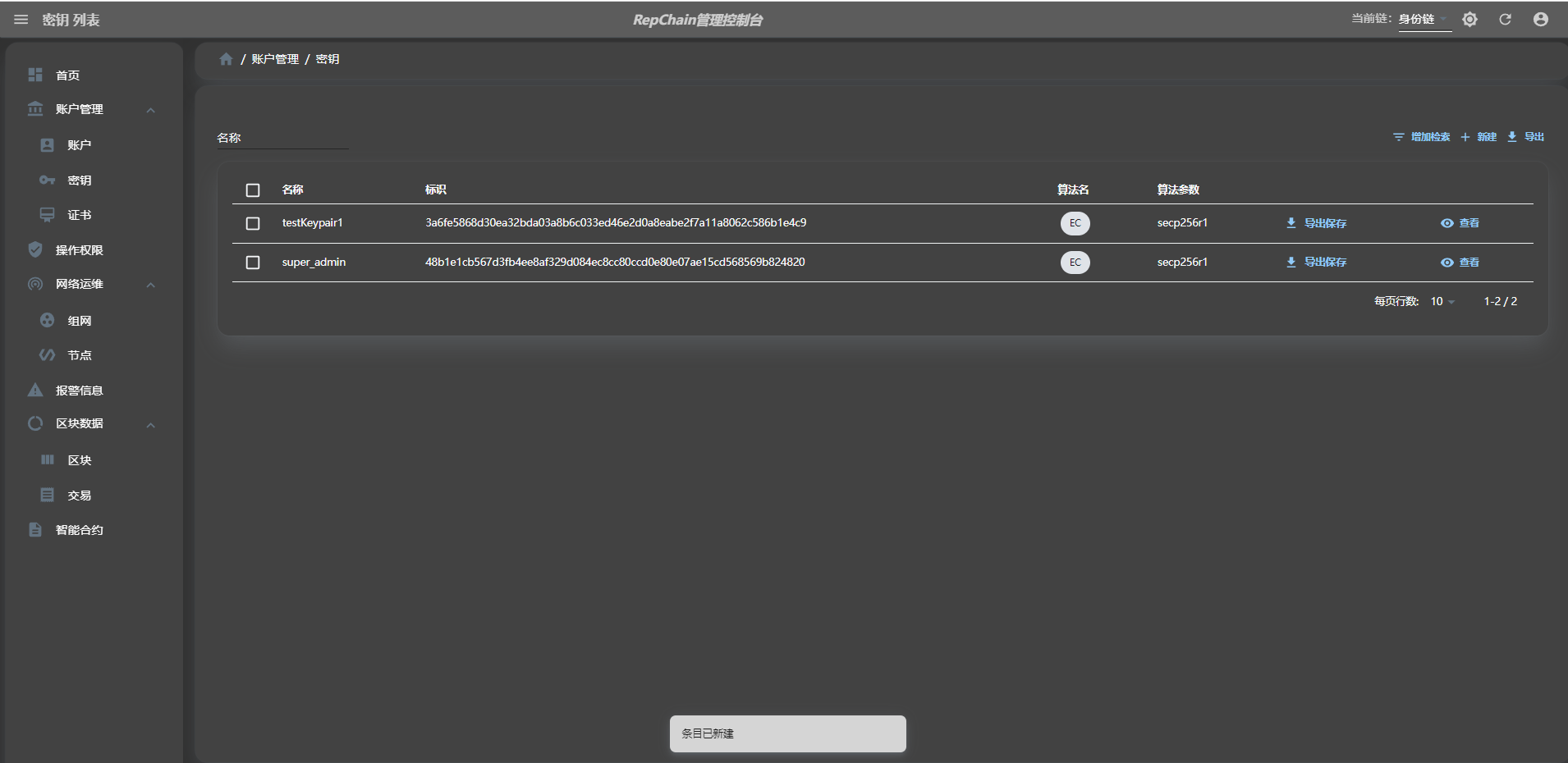Screen dimensions: 1568x763
Task: Click 查看 for super_admin row
Action: pos(1460,263)
